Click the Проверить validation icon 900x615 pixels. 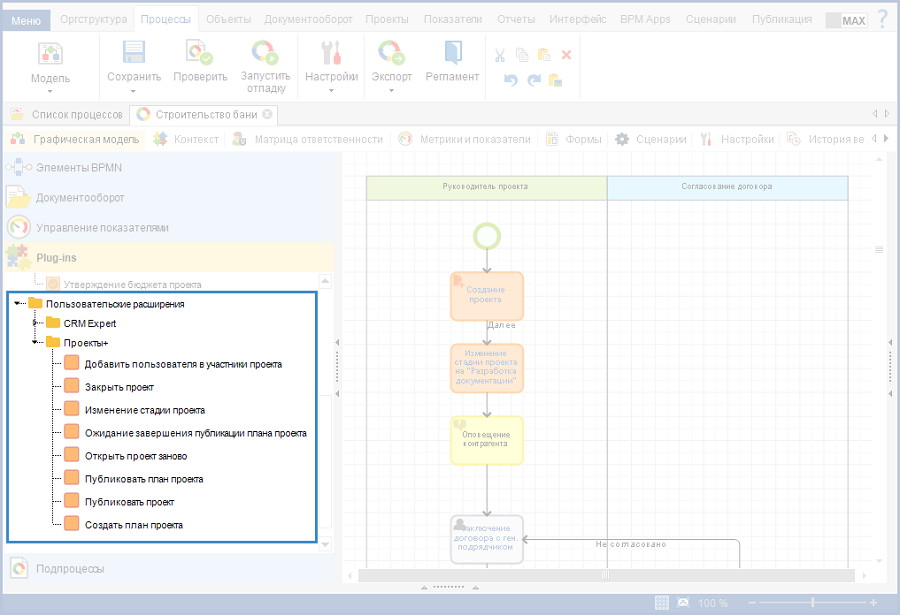coord(199,53)
